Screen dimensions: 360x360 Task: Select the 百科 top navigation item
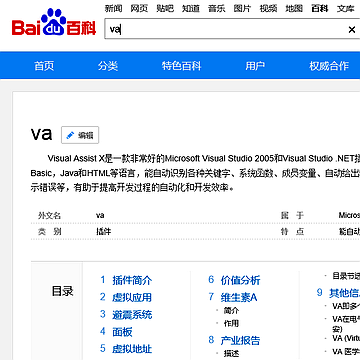[x=320, y=9]
